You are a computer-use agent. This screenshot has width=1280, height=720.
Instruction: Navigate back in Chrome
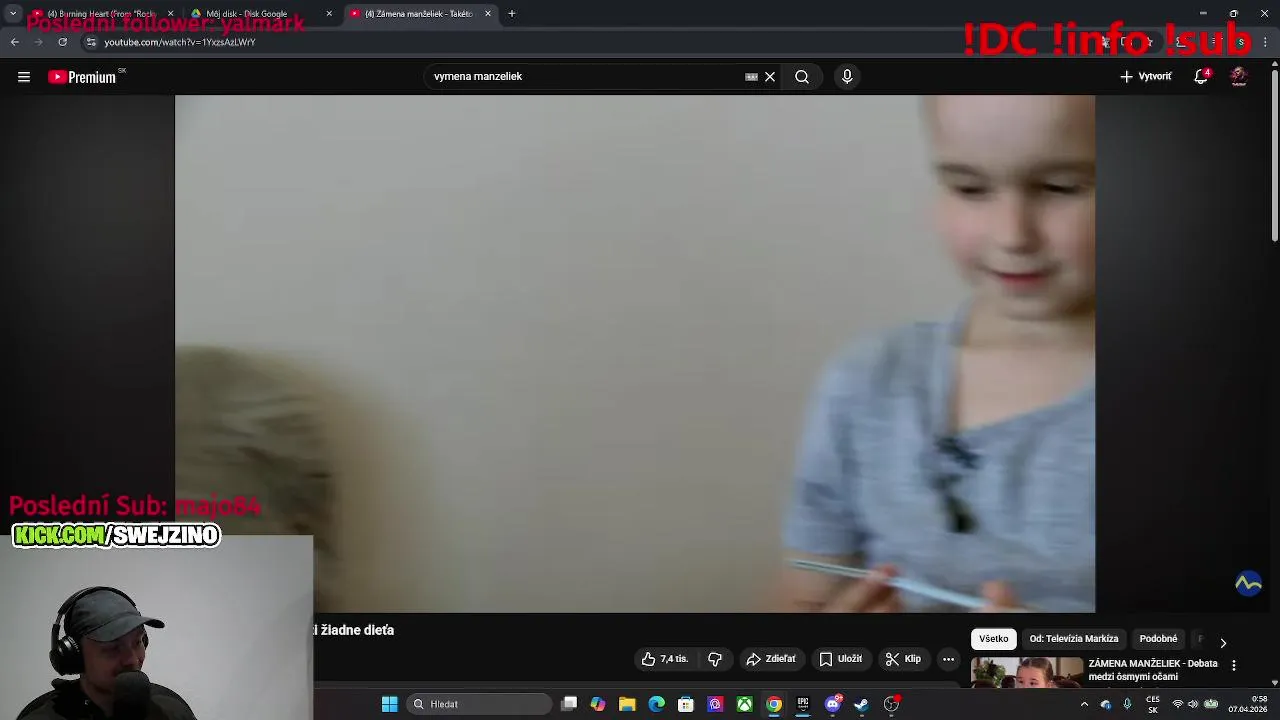(x=14, y=42)
